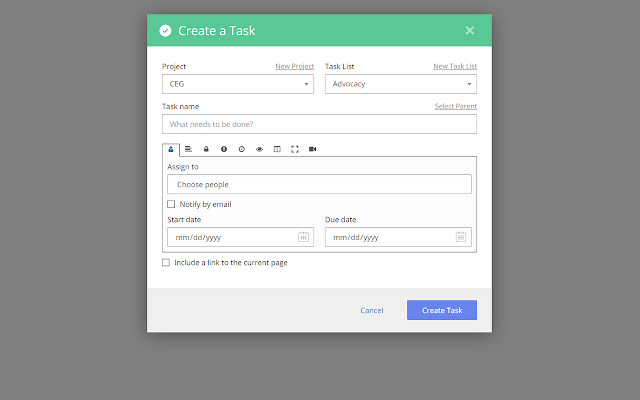Cancel the task creation dialog

point(372,310)
